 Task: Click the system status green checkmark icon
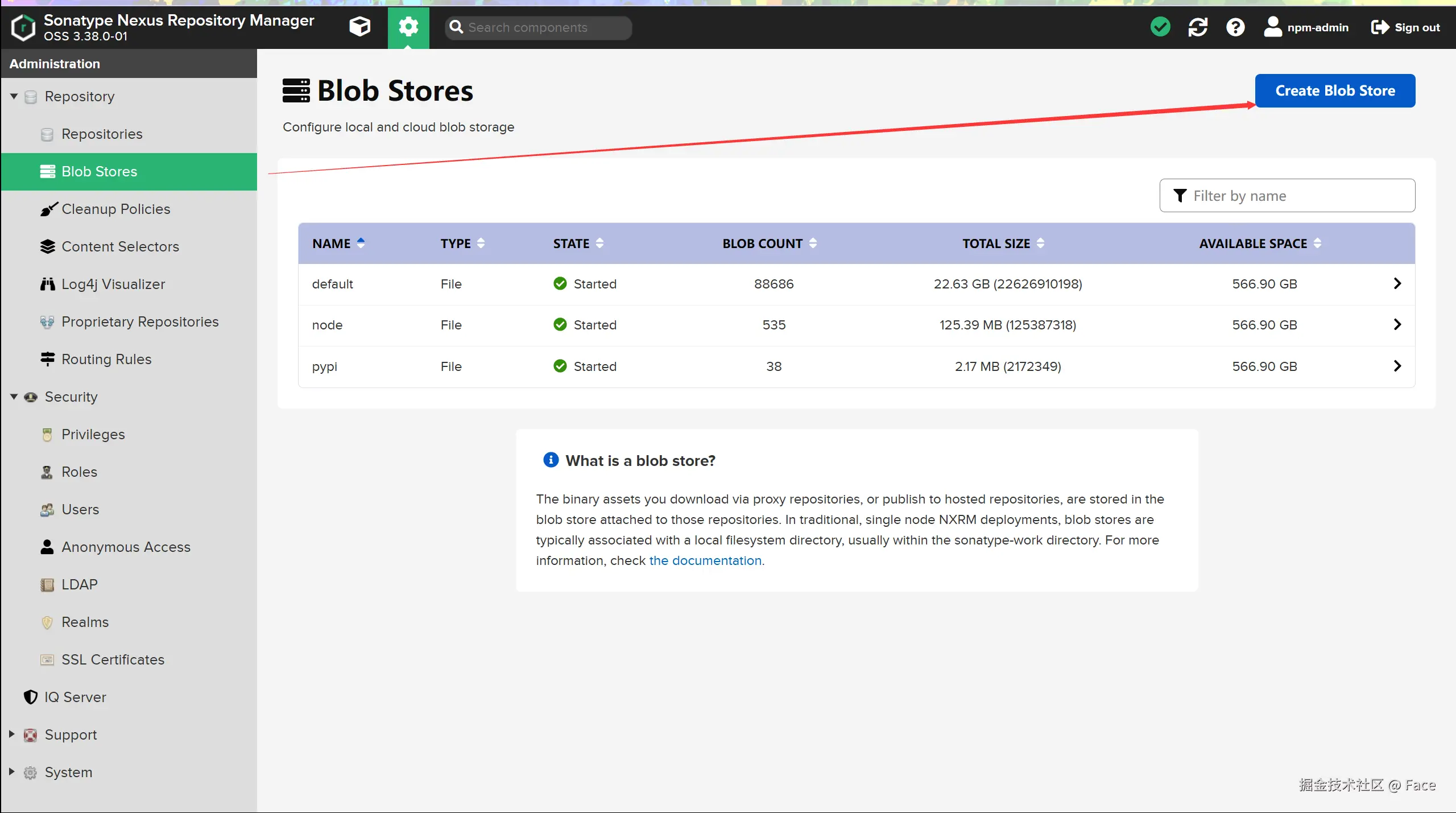1160,27
